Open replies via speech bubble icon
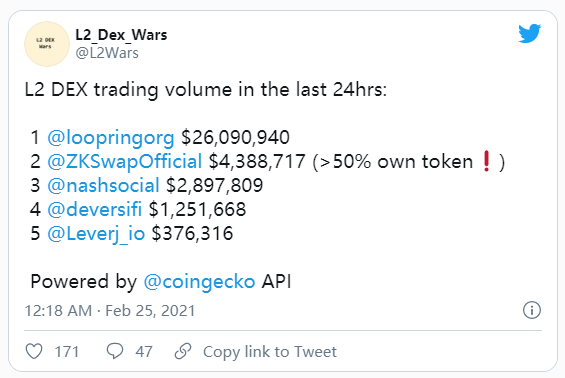 [x=115, y=351]
